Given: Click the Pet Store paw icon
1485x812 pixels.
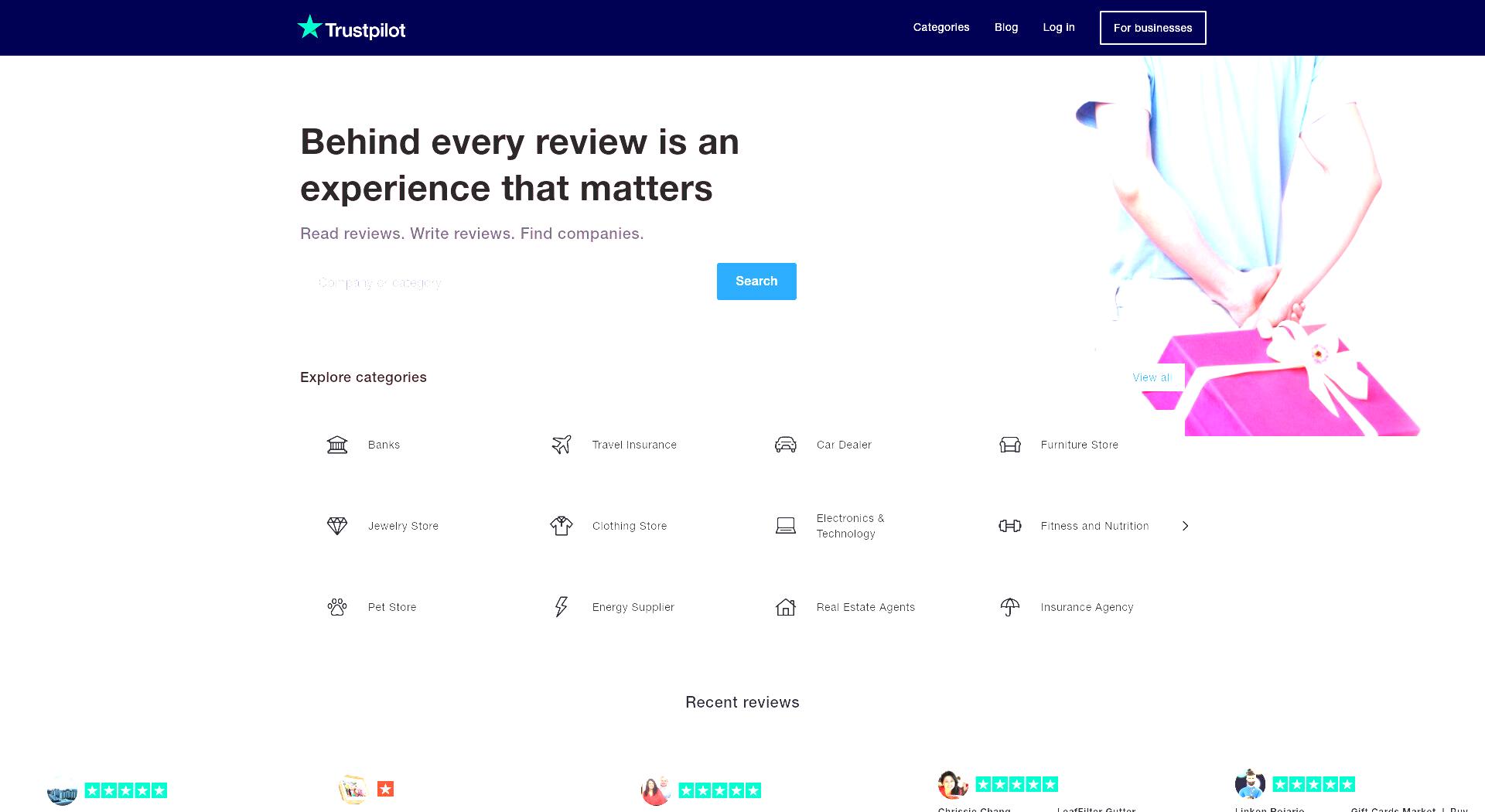Looking at the screenshot, I should click(x=337, y=607).
